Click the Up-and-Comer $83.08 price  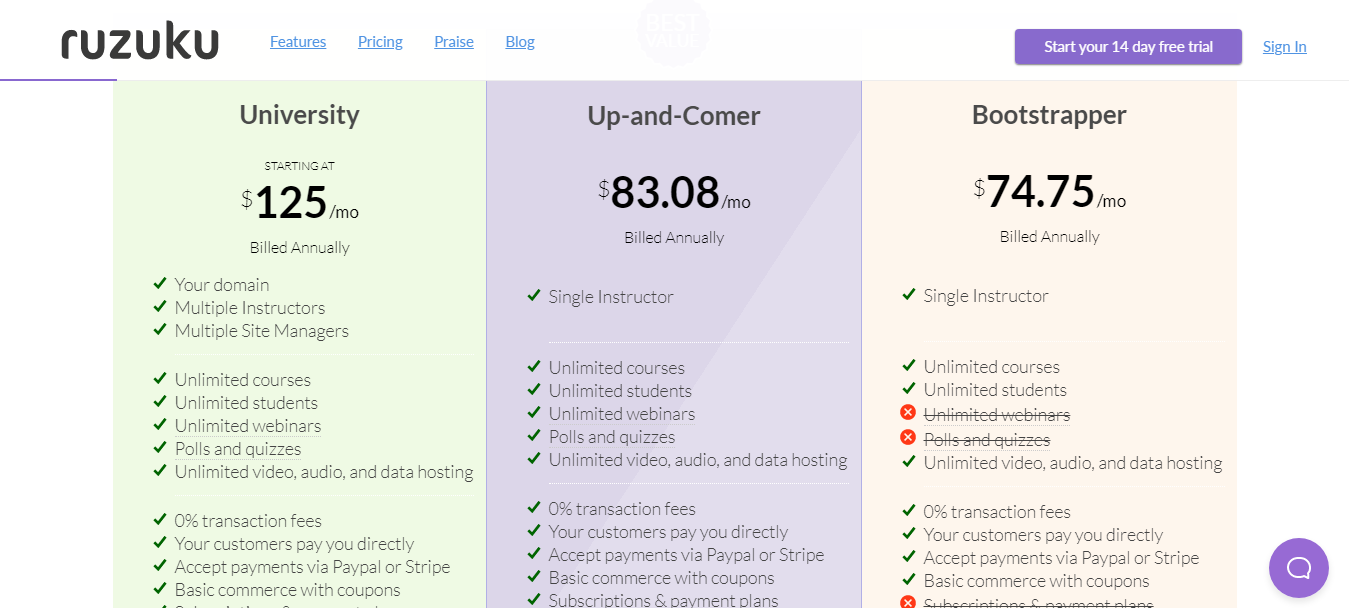665,193
